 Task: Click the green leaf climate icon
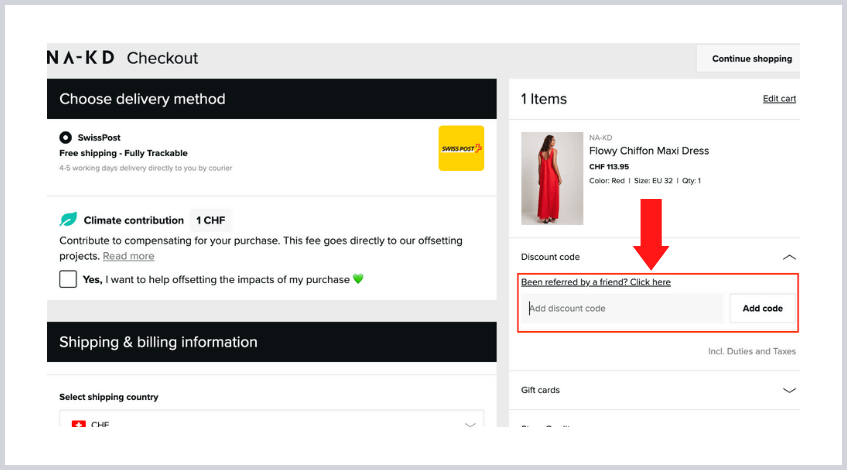pyautogui.click(x=68, y=220)
